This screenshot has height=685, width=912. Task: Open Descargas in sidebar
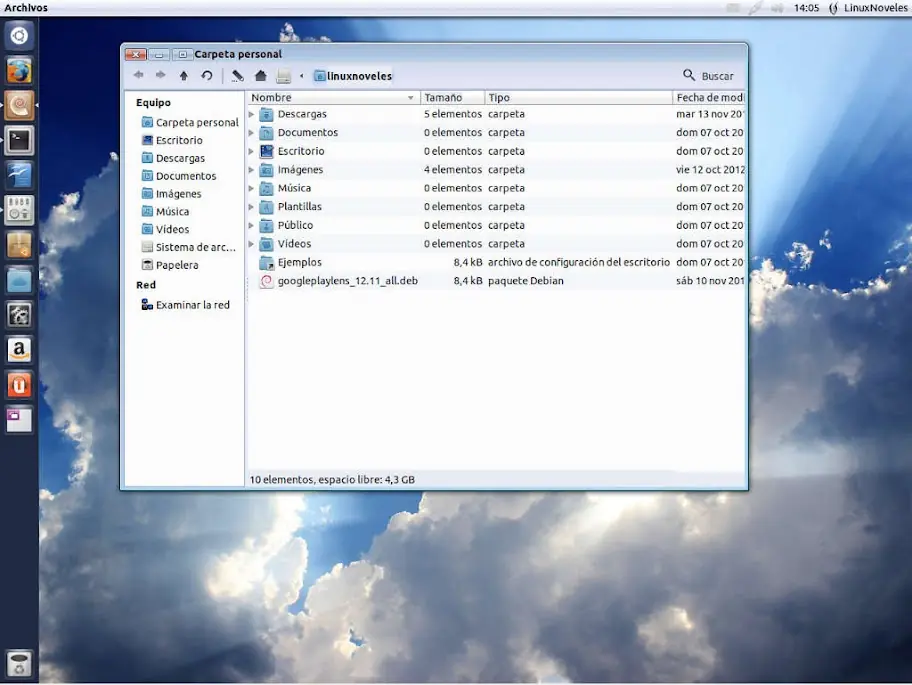173,158
